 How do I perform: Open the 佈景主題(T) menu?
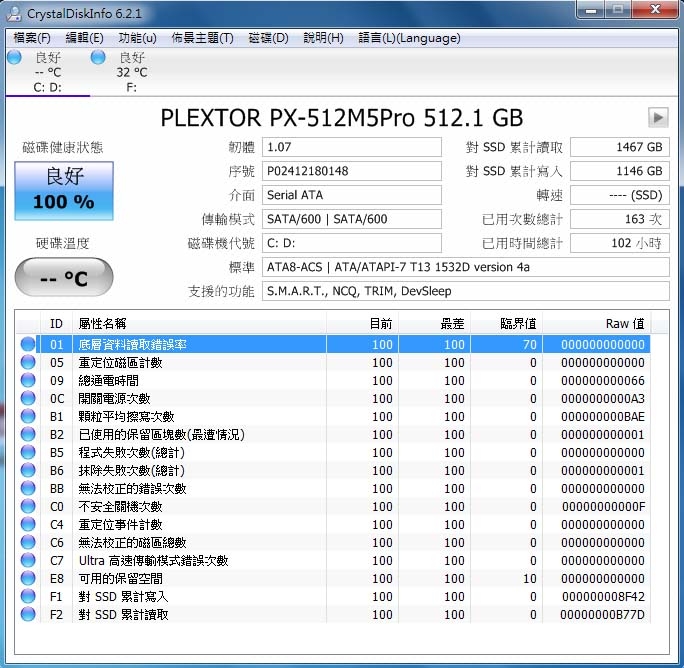[x=202, y=38]
